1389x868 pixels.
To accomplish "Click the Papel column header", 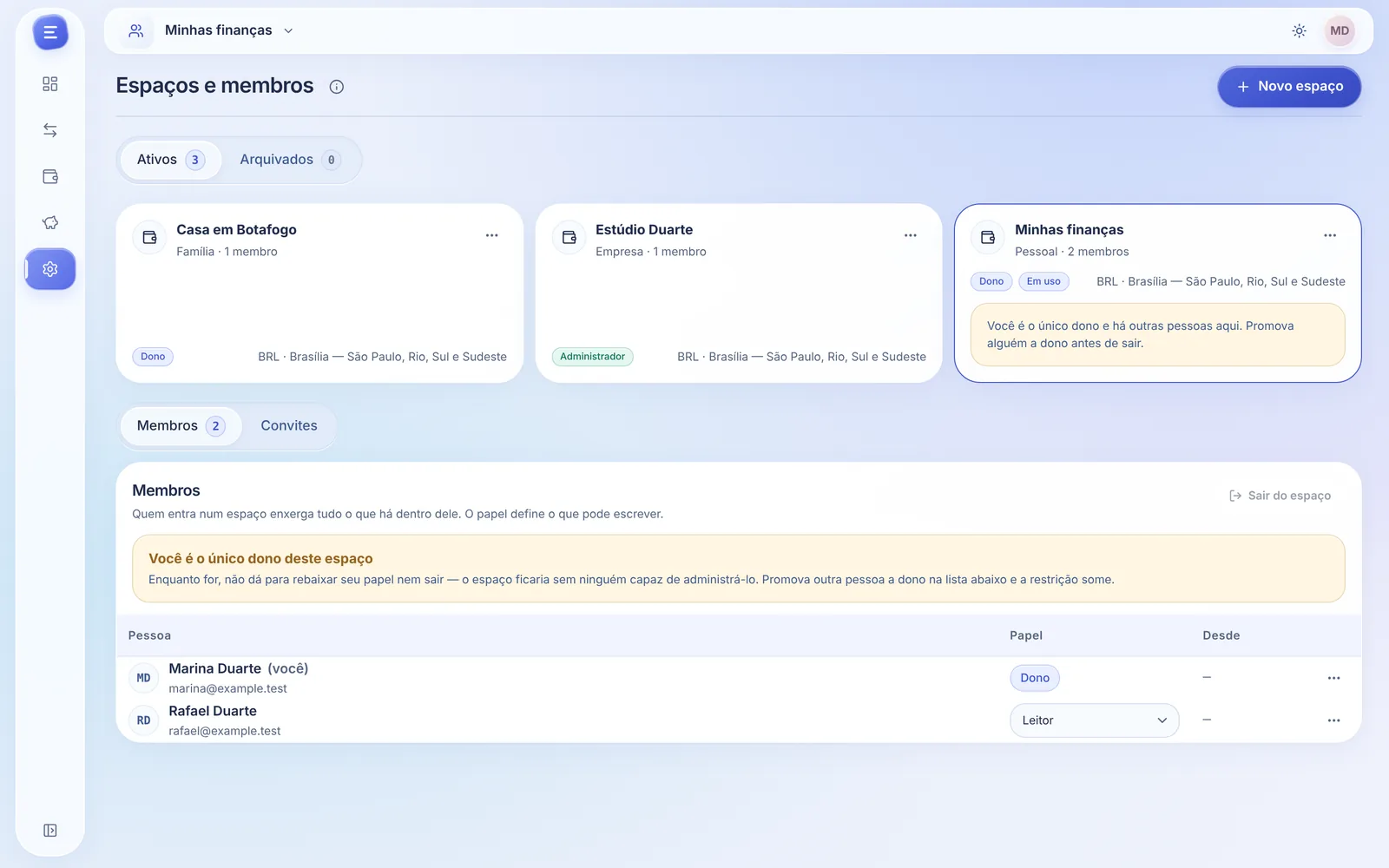I will 1026,635.
